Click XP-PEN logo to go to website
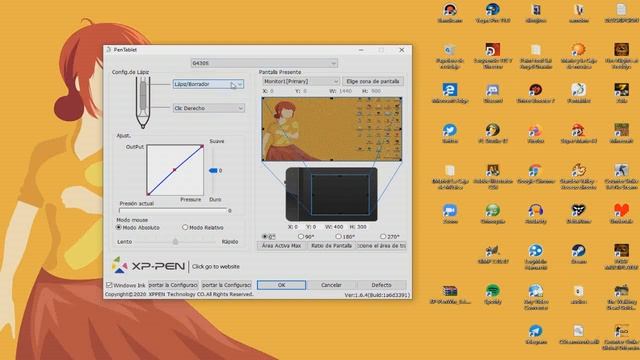 pyautogui.click(x=148, y=266)
